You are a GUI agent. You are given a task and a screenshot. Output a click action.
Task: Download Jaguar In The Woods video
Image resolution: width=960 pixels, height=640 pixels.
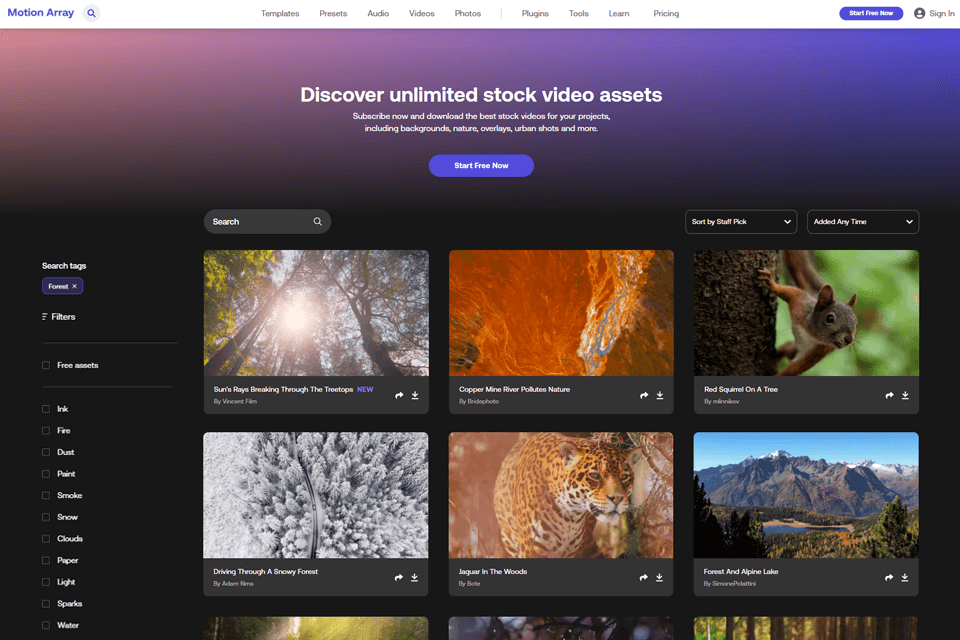[659, 578]
